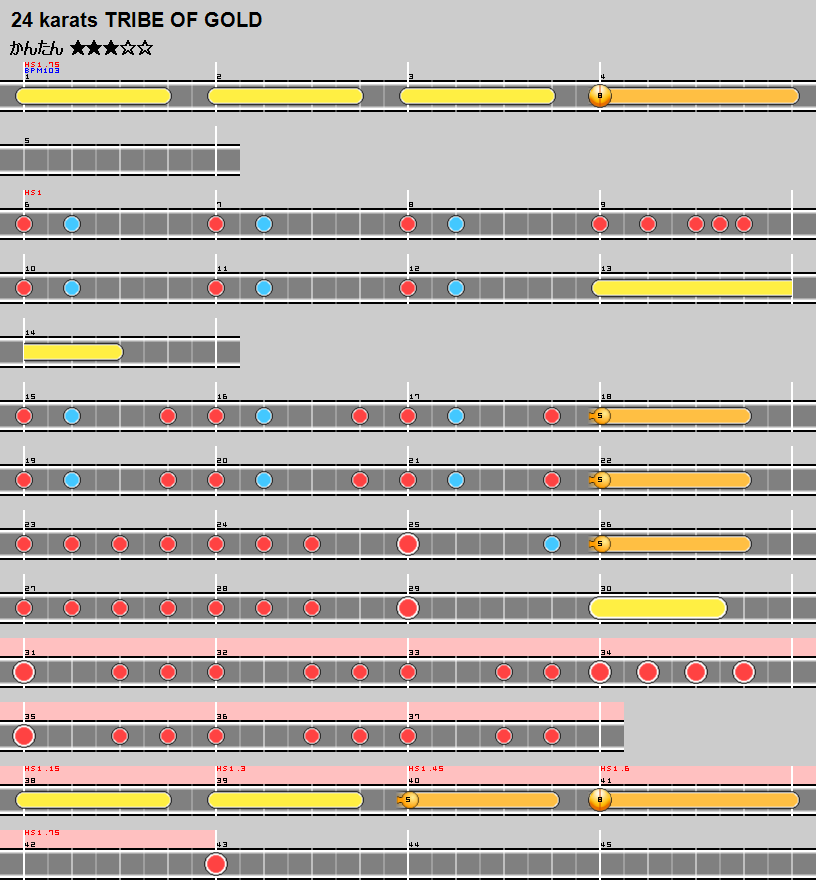Image resolution: width=816 pixels, height=880 pixels.
Task: Select the large yellow drumroll in measure 30
Action: [658, 608]
